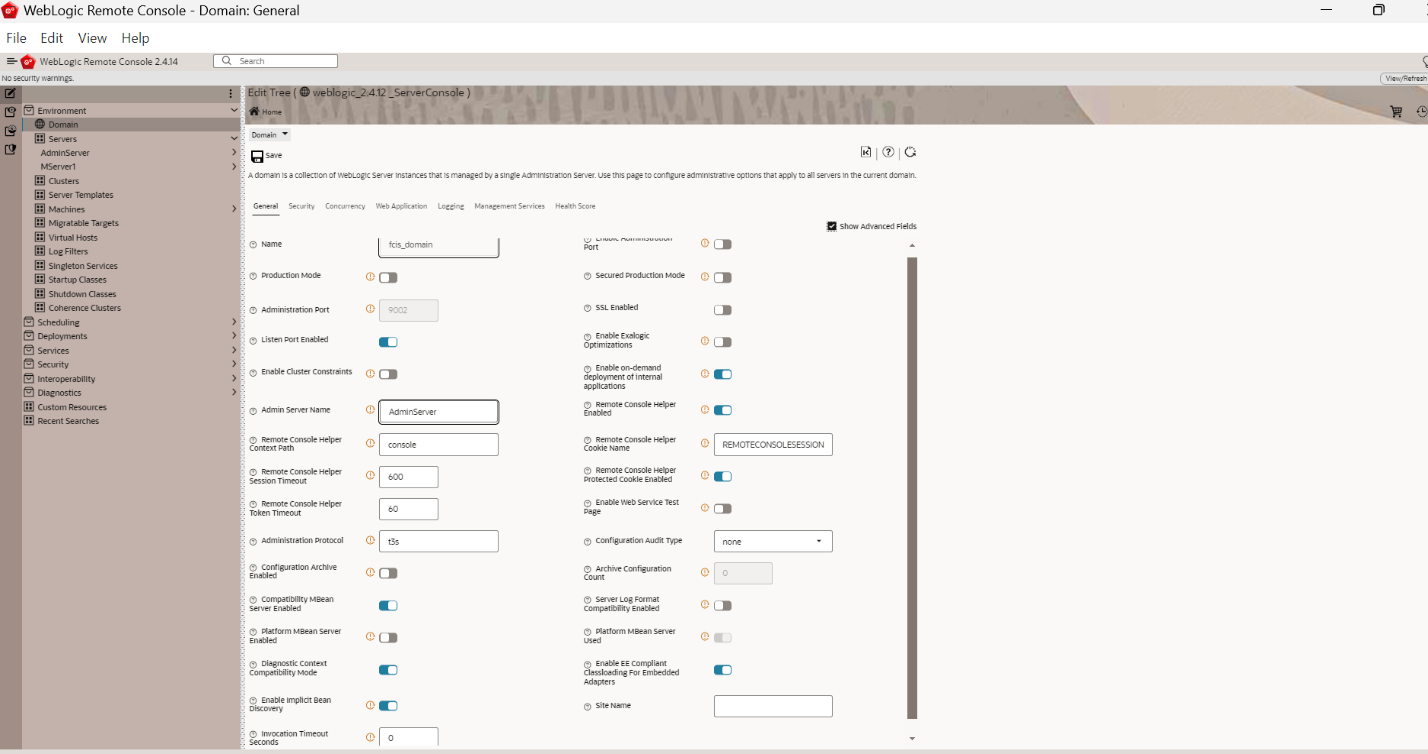Open Configuration Audit Type dropdown

(773, 541)
